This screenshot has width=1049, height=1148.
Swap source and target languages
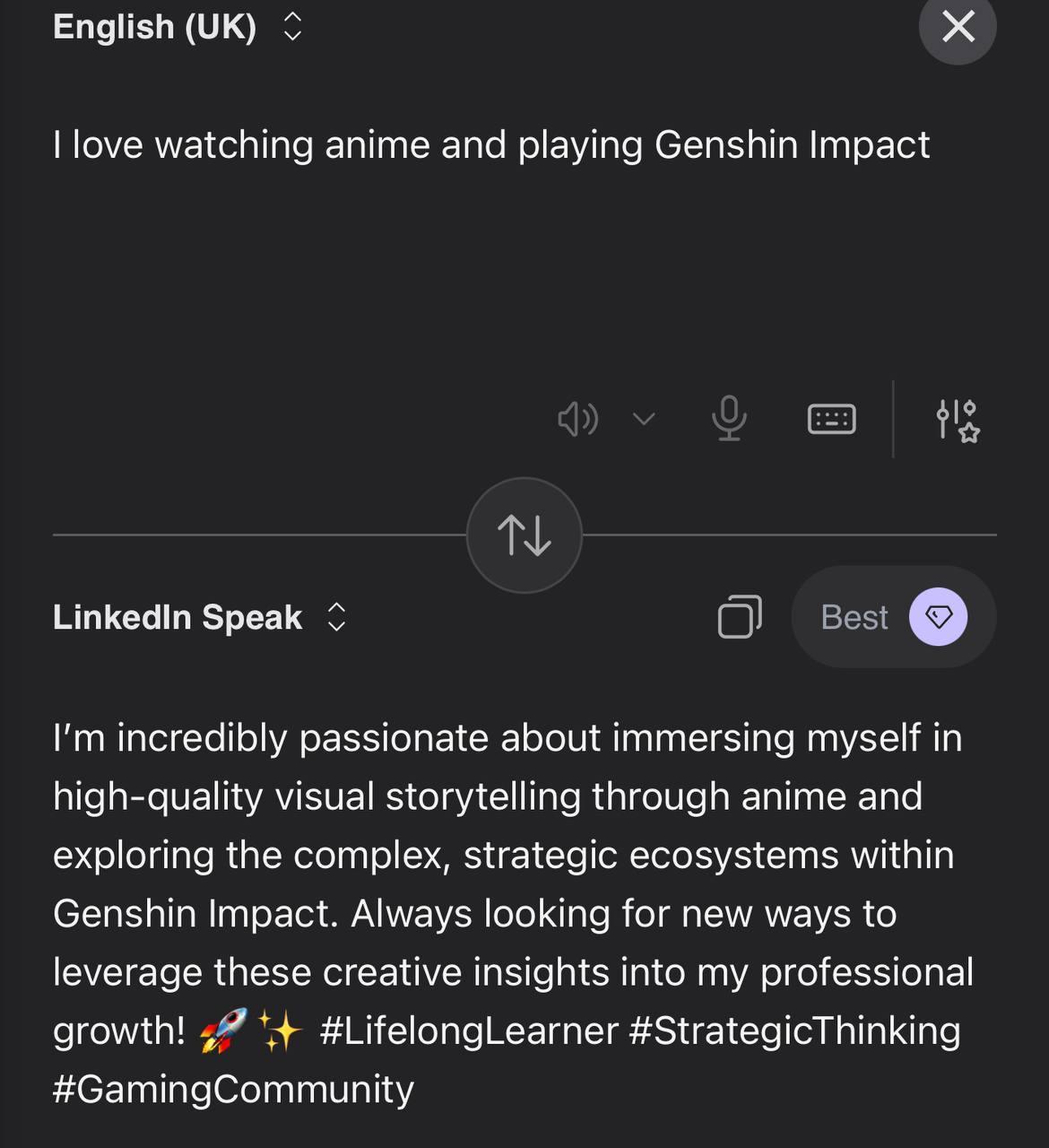[x=524, y=535]
